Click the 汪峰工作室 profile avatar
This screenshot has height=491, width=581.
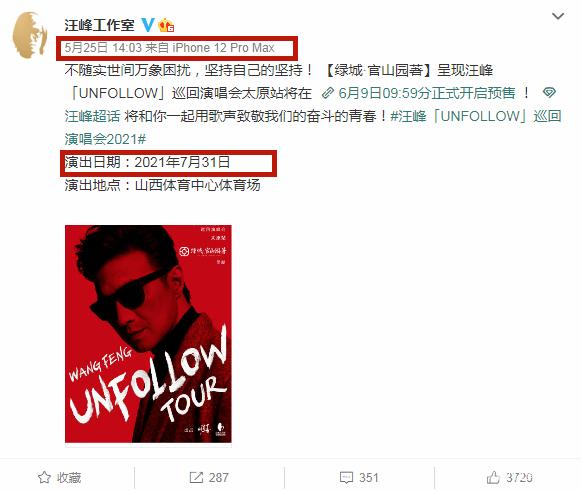tap(30, 35)
